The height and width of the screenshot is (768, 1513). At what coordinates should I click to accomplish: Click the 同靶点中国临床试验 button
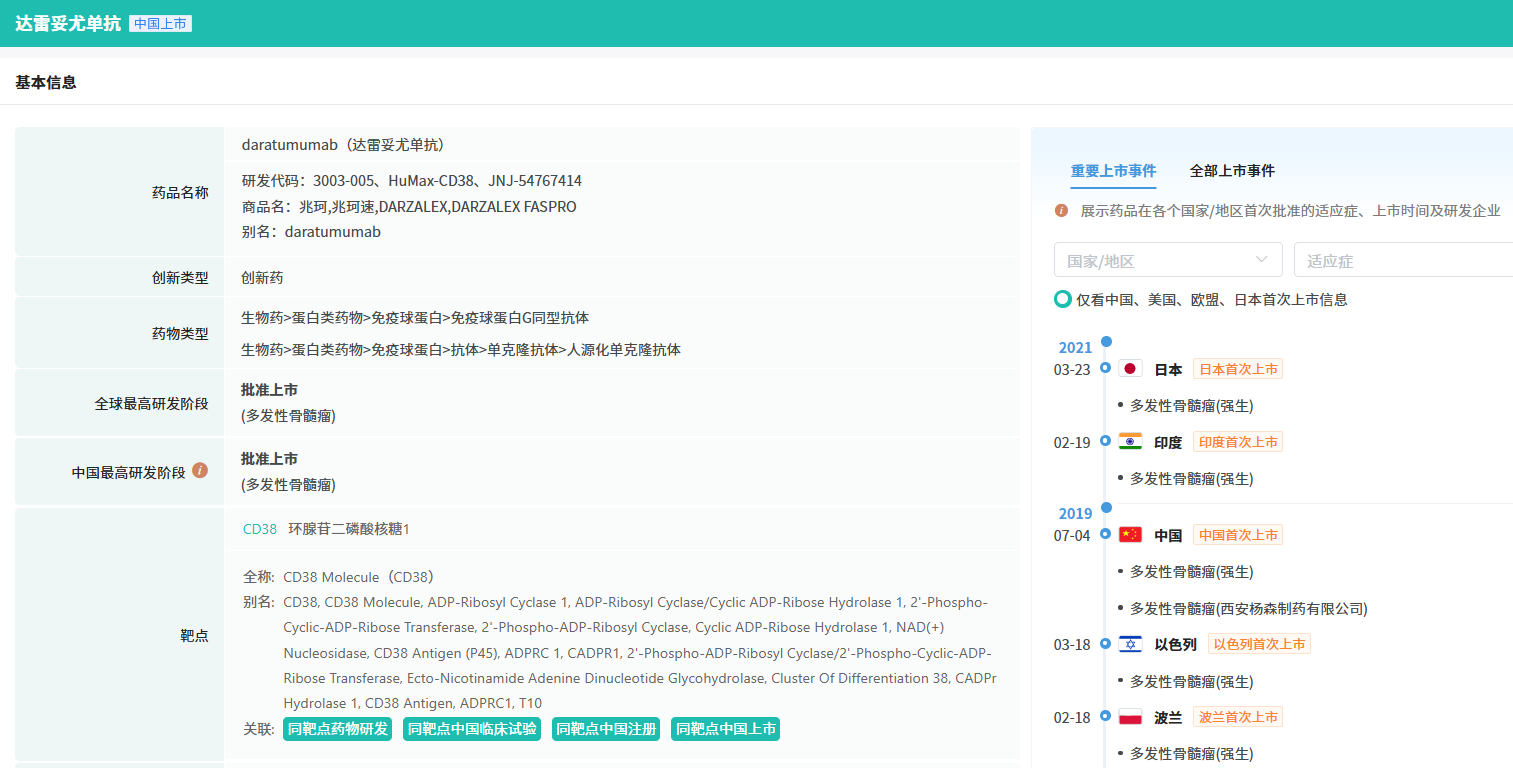pyautogui.click(x=472, y=729)
